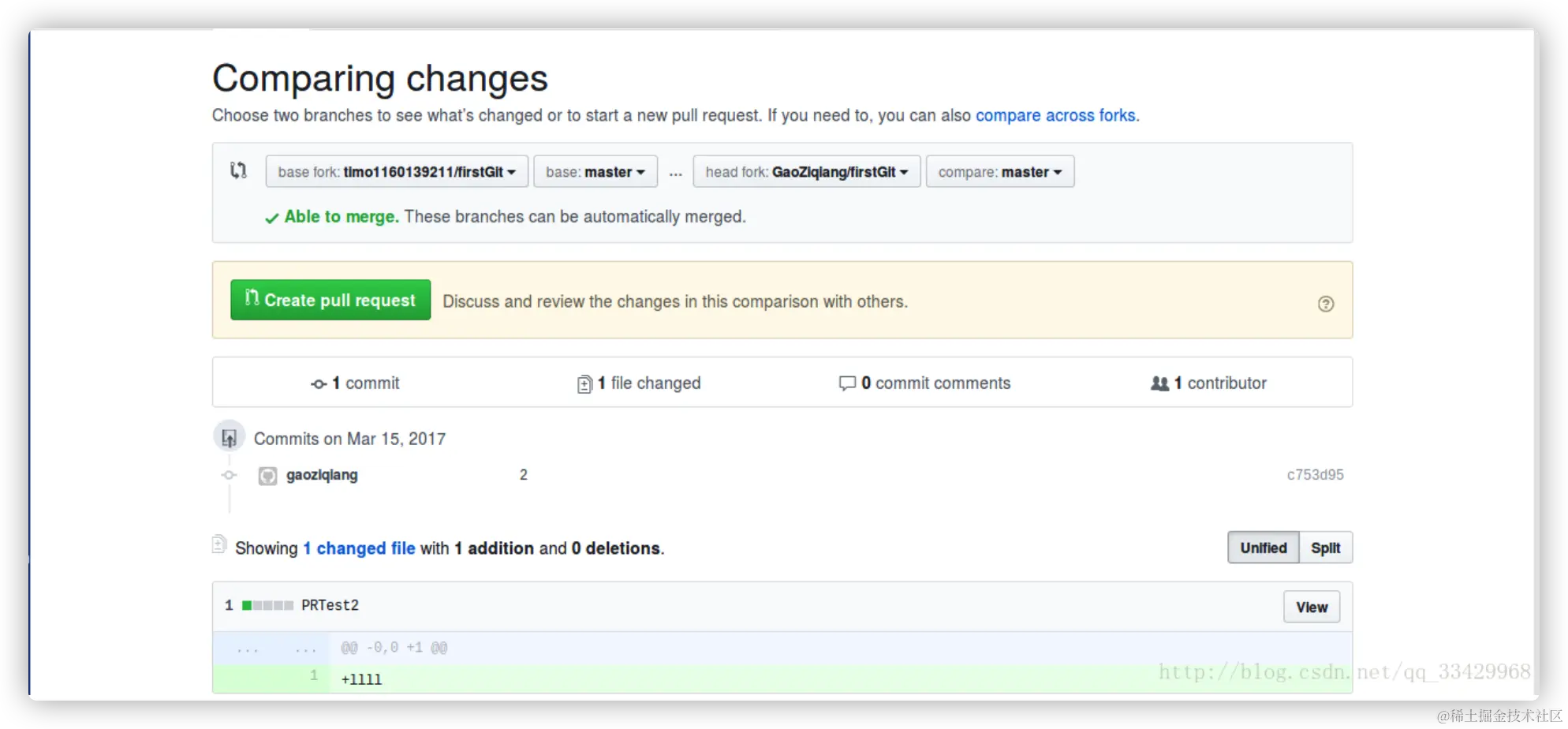Open the base master branch dropdown
The height and width of the screenshot is (729, 1568).
595,171
